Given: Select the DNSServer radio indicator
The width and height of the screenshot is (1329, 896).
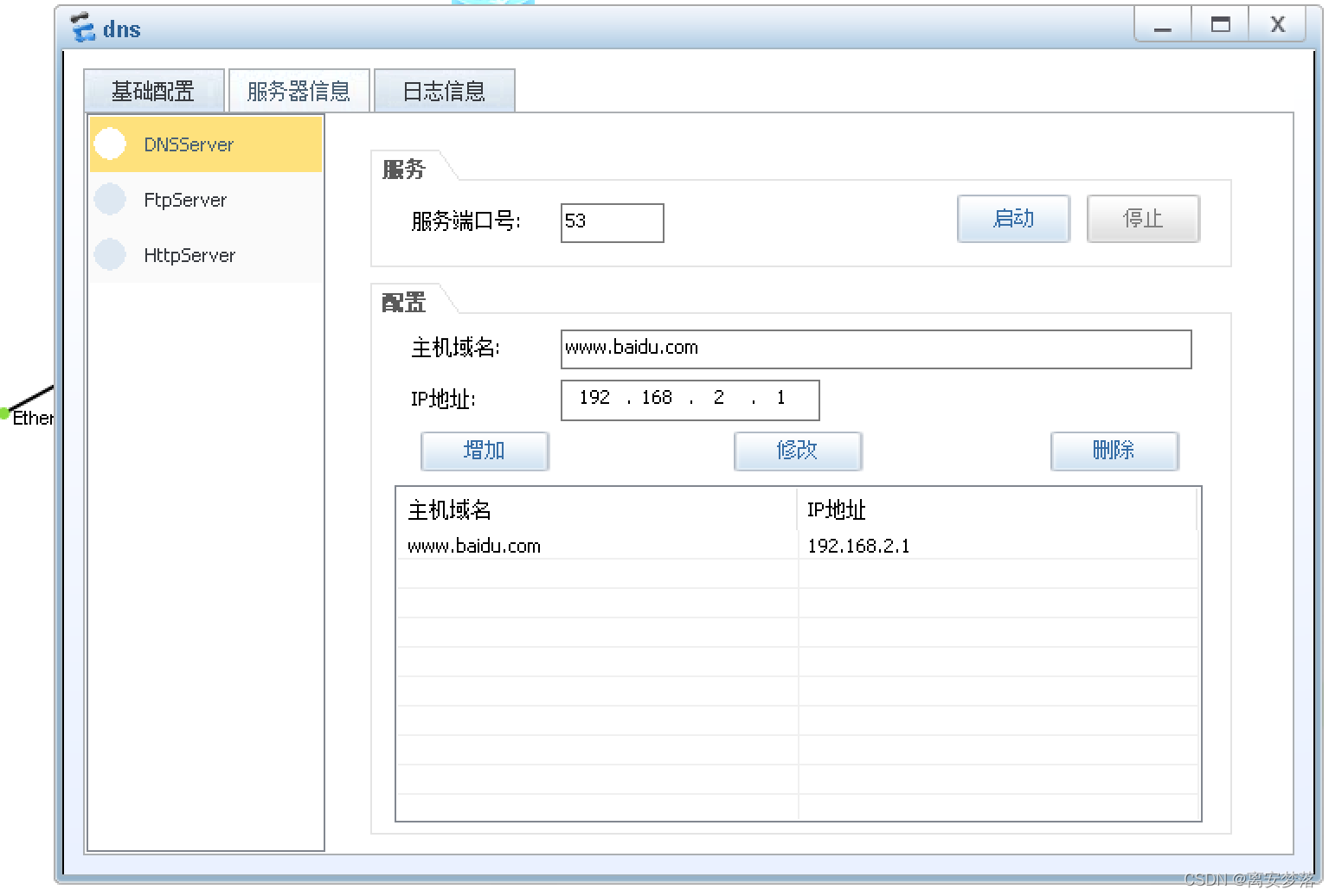Looking at the screenshot, I should [x=110, y=144].
